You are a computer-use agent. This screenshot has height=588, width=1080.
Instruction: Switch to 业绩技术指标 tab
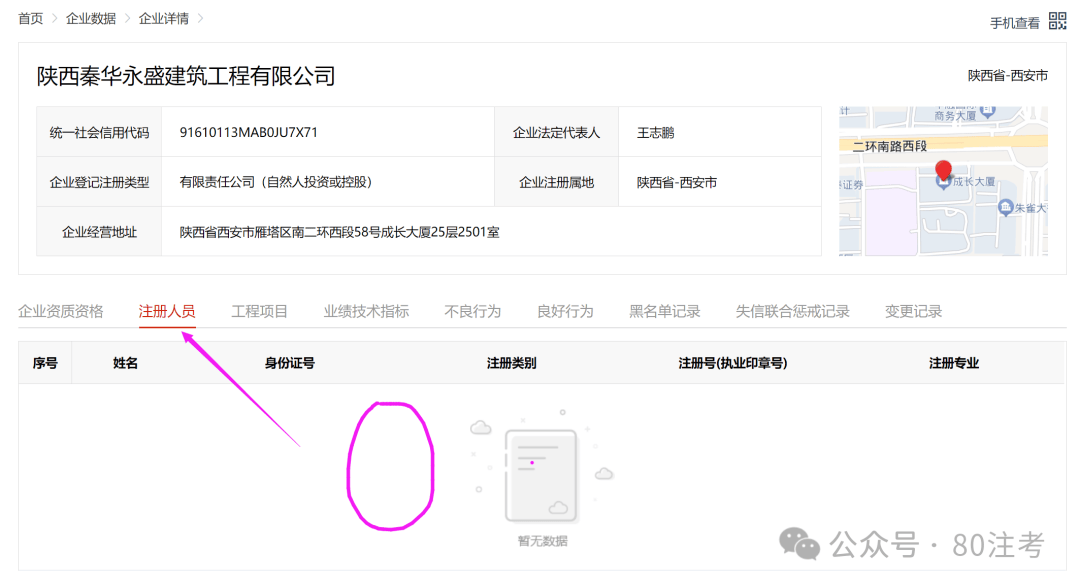[366, 311]
